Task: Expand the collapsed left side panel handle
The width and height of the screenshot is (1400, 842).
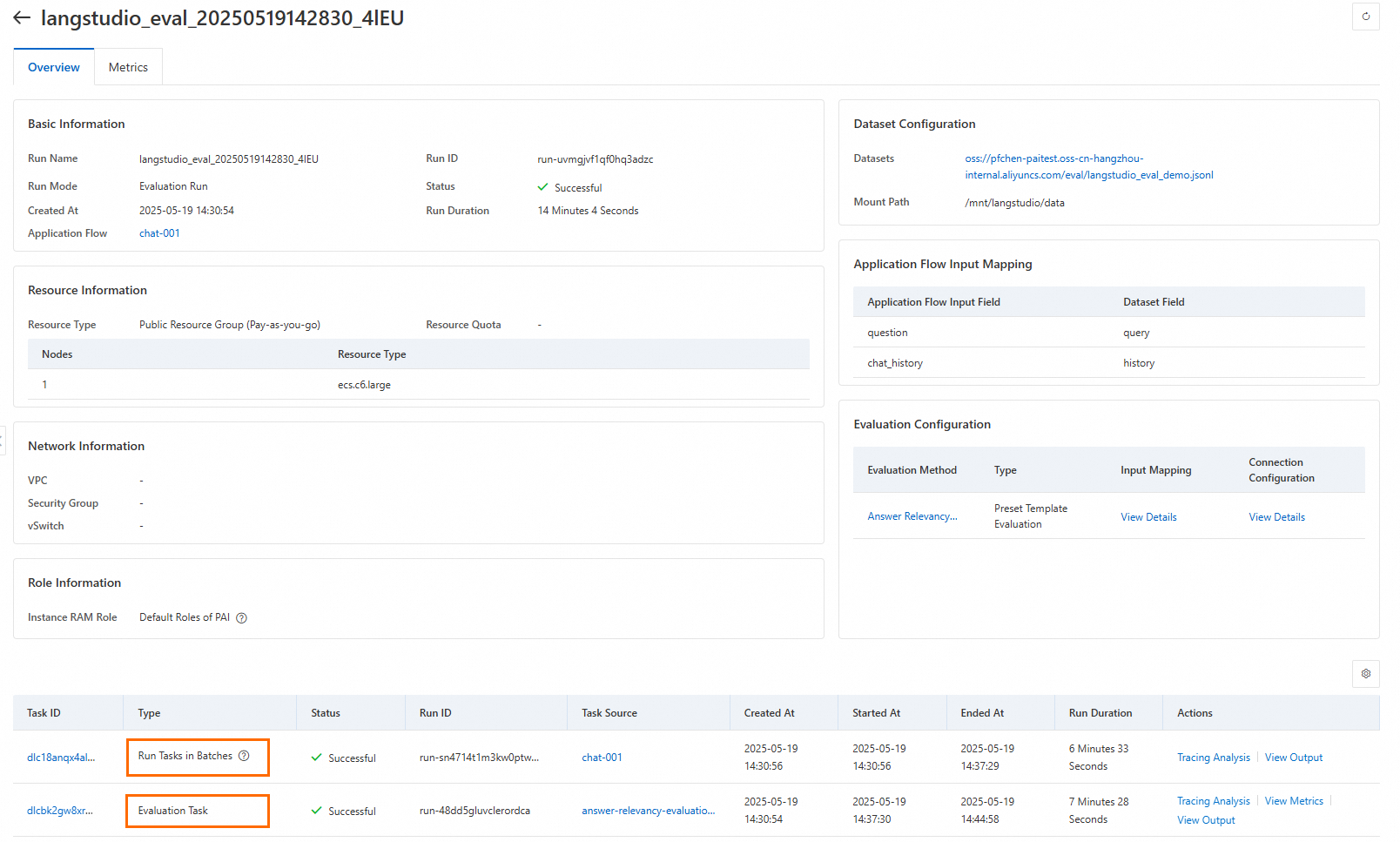Action: [x=3, y=440]
